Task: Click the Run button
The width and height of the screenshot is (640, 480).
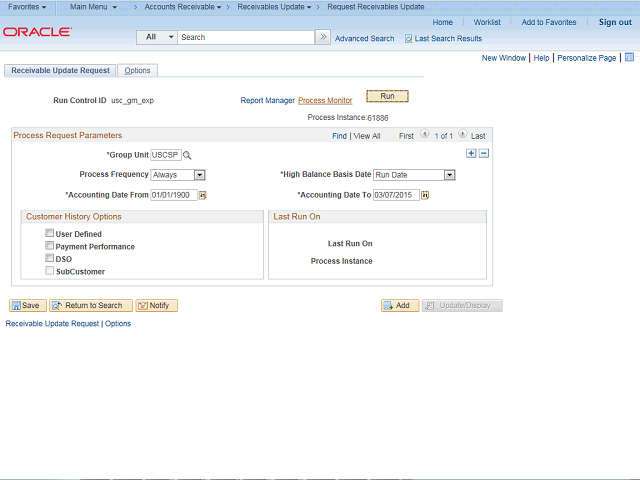Action: click(387, 96)
